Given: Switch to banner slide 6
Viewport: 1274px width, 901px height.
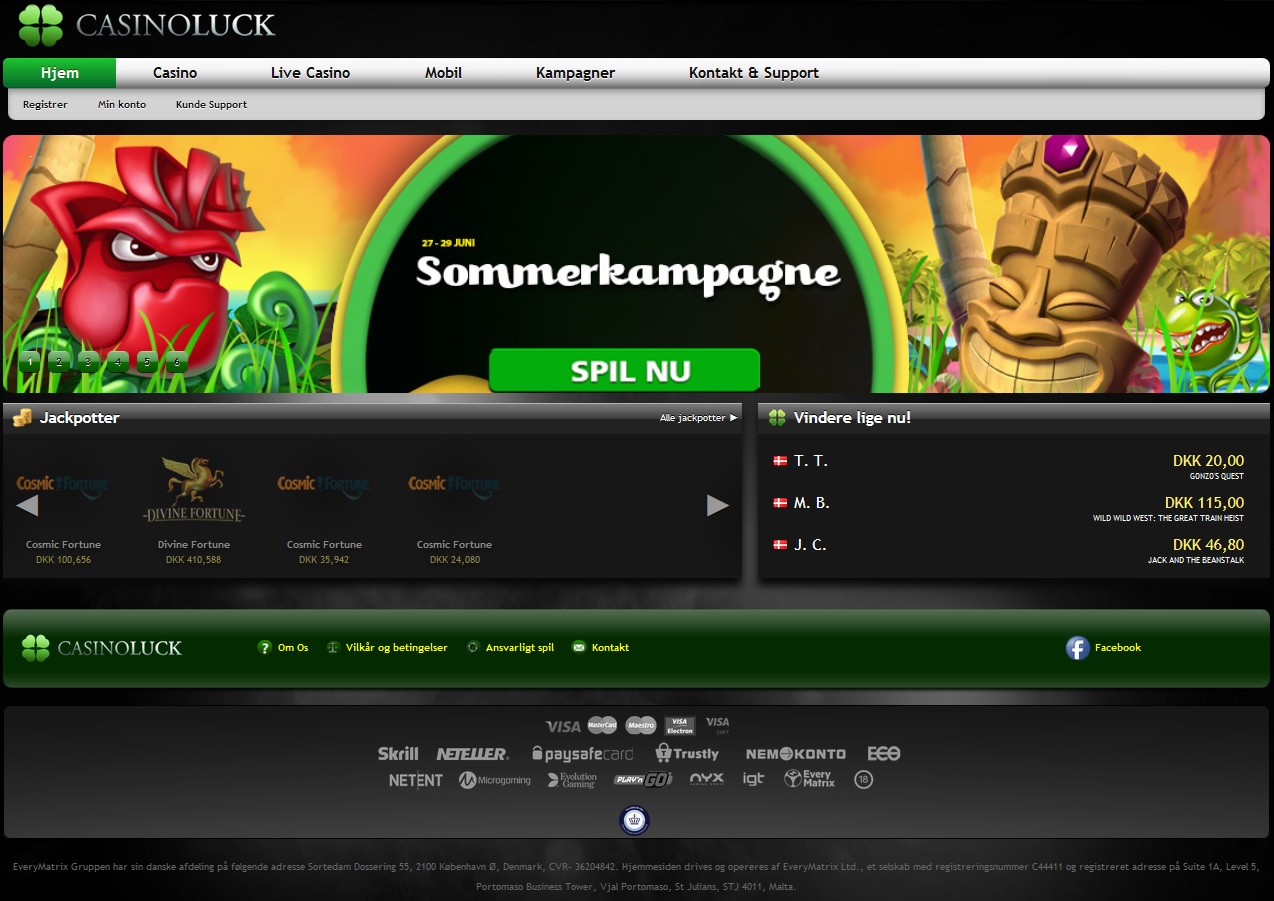Looking at the screenshot, I should [177, 361].
